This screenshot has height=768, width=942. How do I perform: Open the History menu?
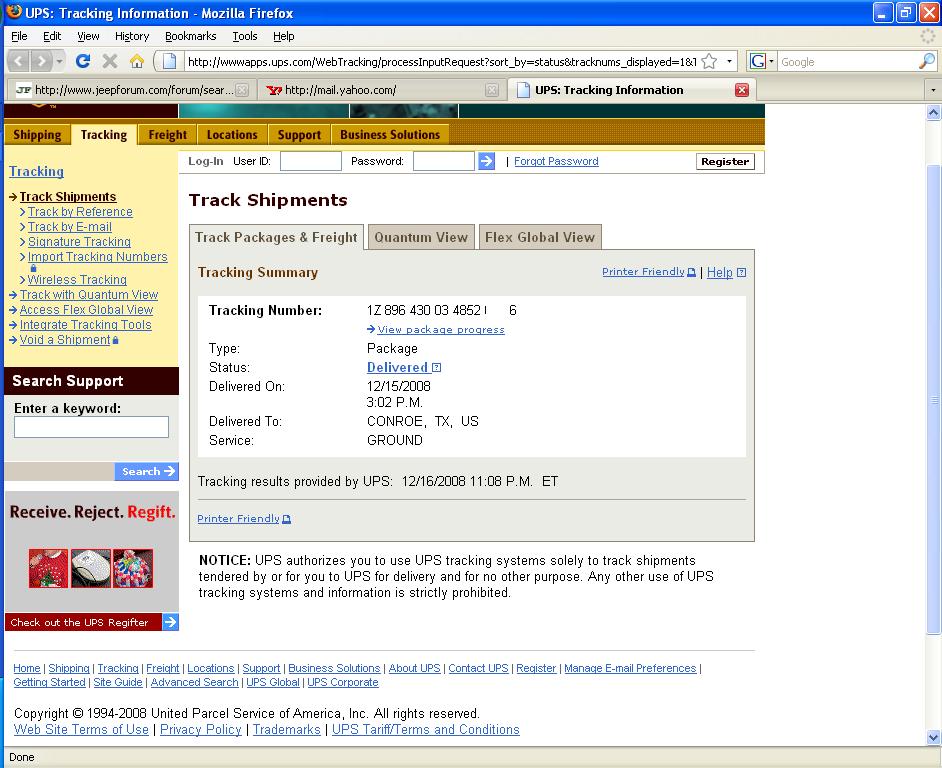coord(132,36)
